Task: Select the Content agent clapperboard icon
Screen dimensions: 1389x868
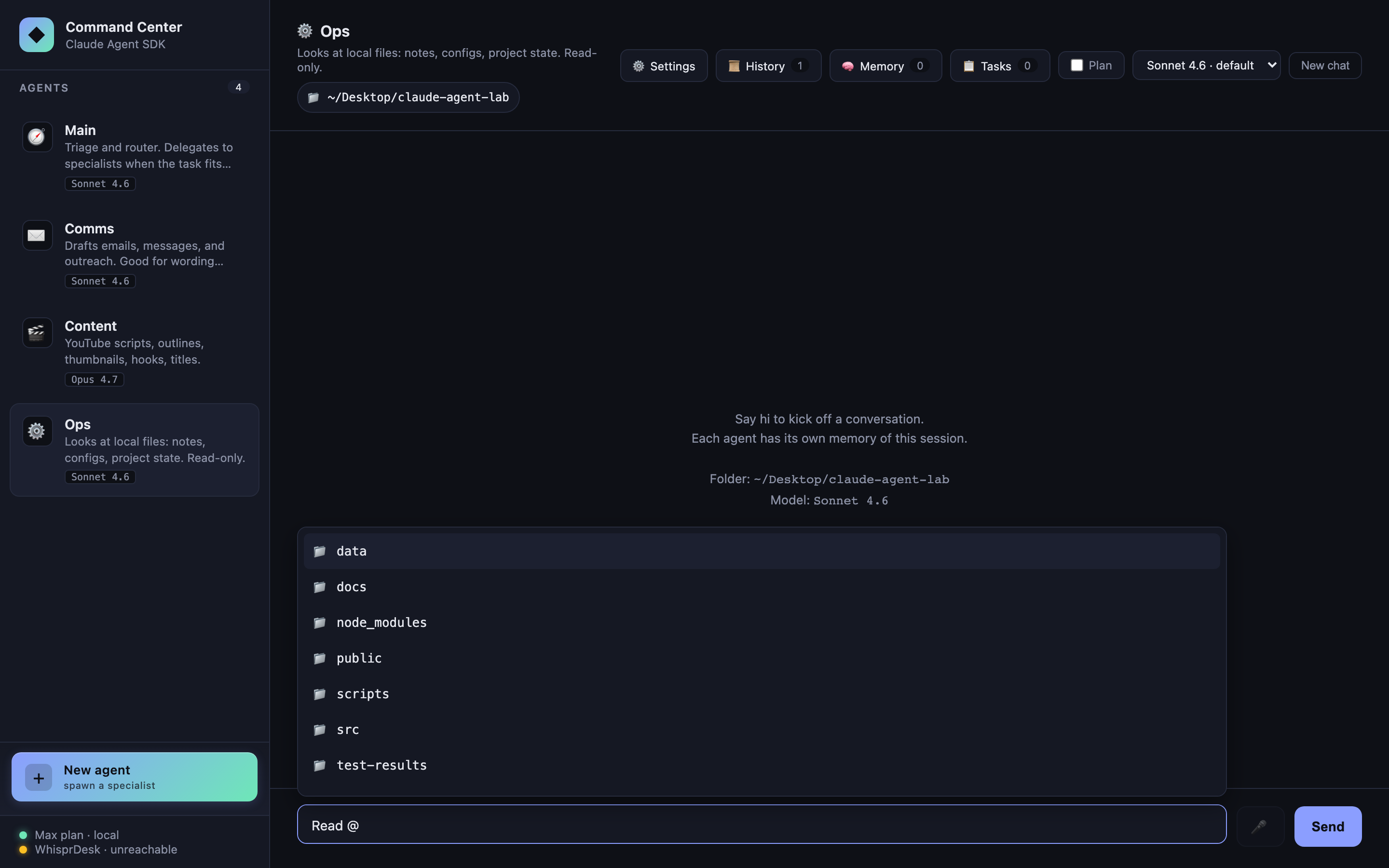Action: (37, 333)
